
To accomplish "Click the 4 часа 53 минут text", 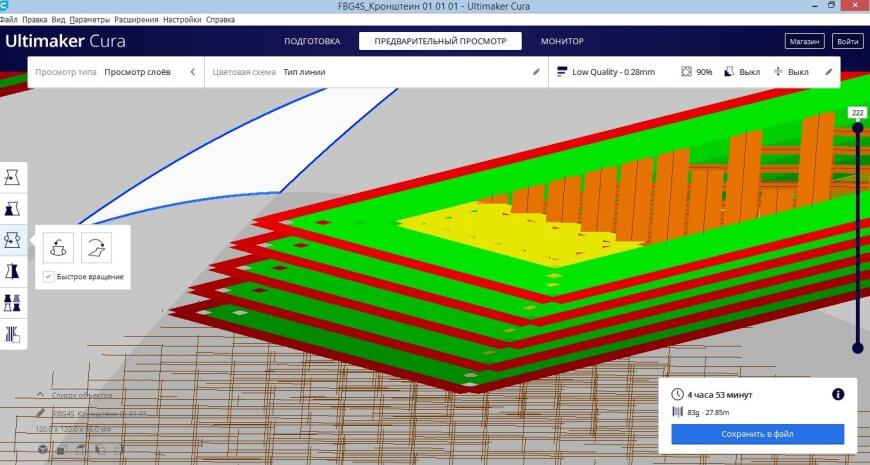I will click(x=720, y=395).
